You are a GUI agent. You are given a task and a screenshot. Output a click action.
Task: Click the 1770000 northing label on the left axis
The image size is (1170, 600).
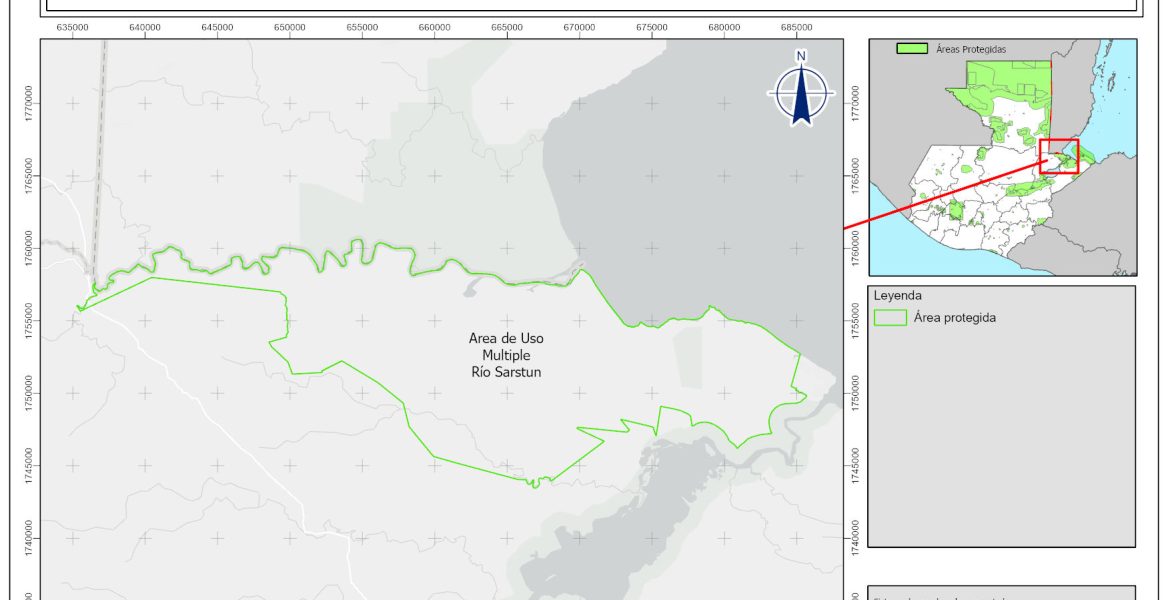point(27,102)
